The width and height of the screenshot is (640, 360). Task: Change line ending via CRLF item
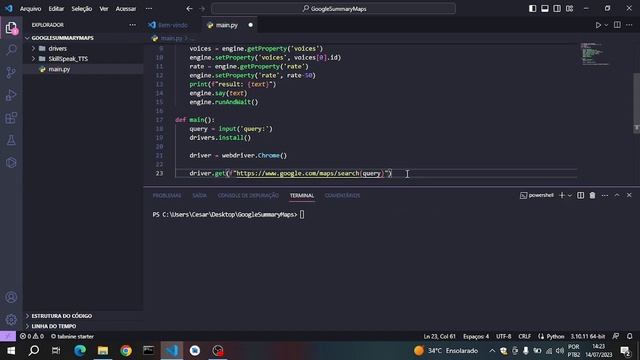(x=524, y=336)
